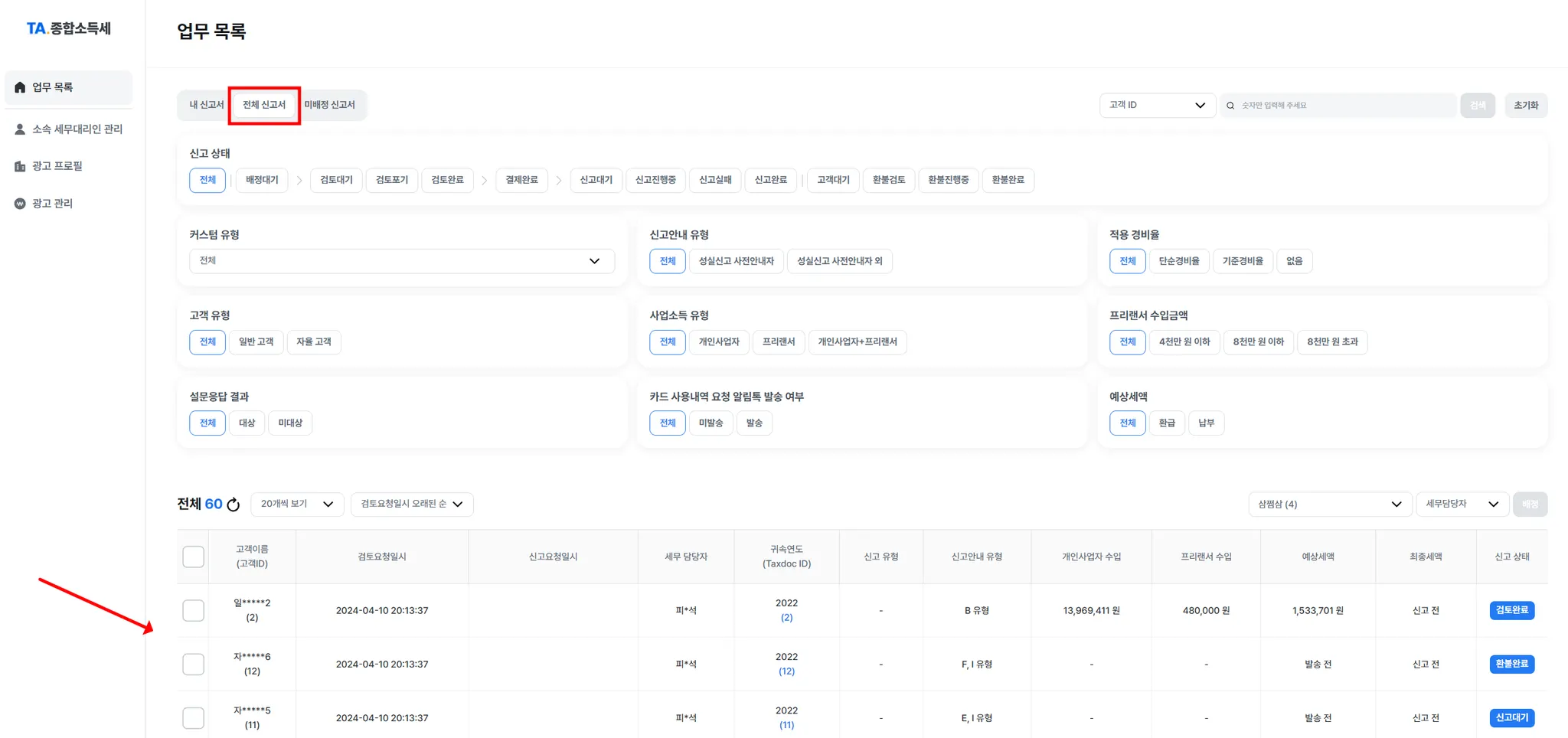Click the 광고 프로필 building icon

tap(20, 166)
